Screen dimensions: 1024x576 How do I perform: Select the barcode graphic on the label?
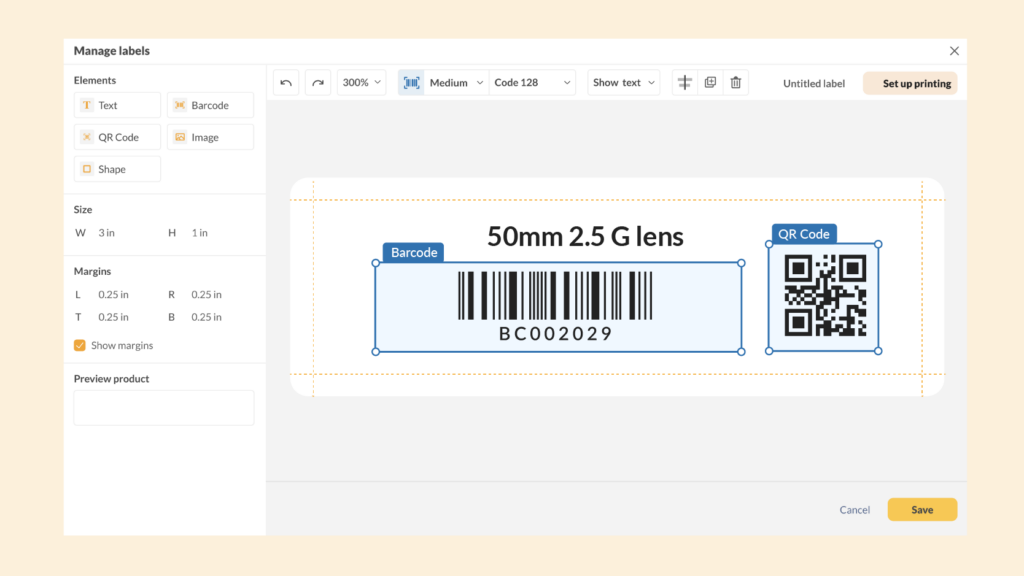[x=555, y=296]
